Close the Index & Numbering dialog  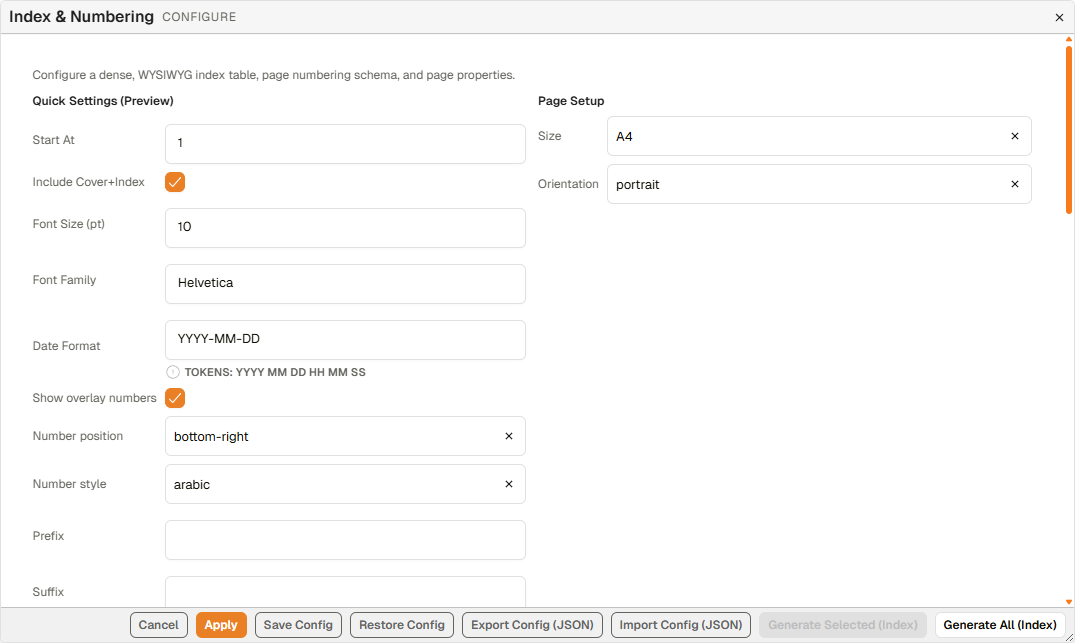pyautogui.click(x=1059, y=17)
